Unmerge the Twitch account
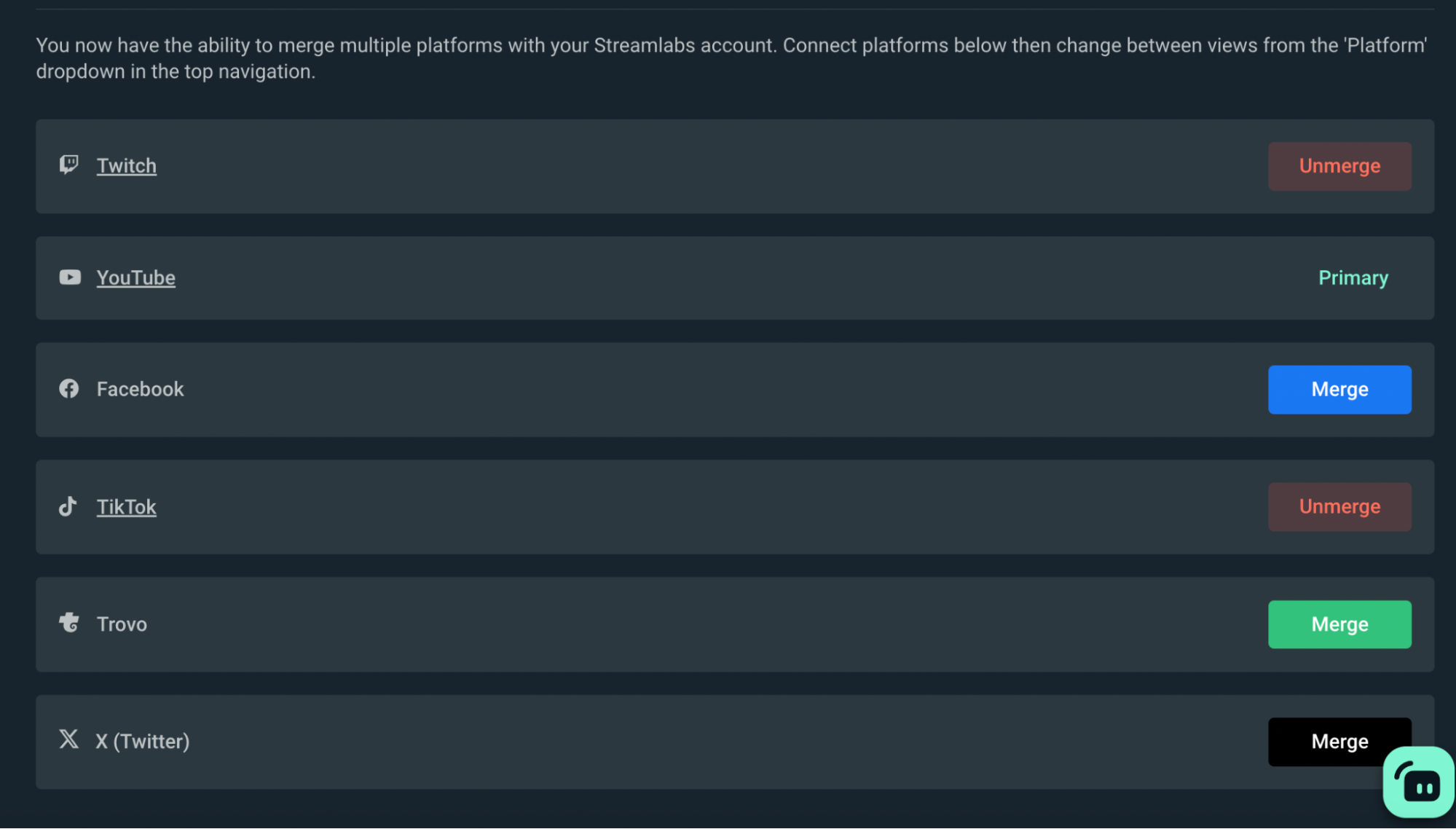1456x829 pixels. pos(1339,165)
